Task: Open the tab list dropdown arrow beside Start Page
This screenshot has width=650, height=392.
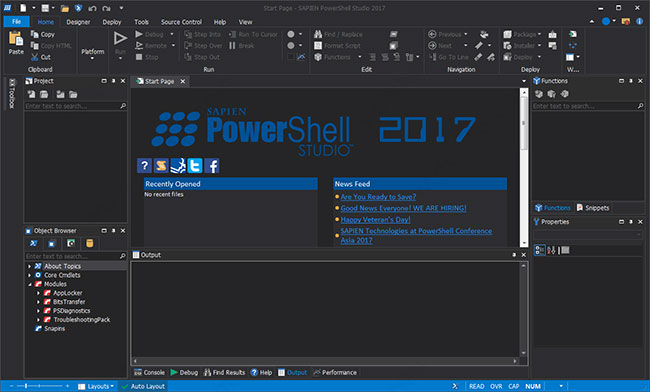Action: [x=524, y=81]
